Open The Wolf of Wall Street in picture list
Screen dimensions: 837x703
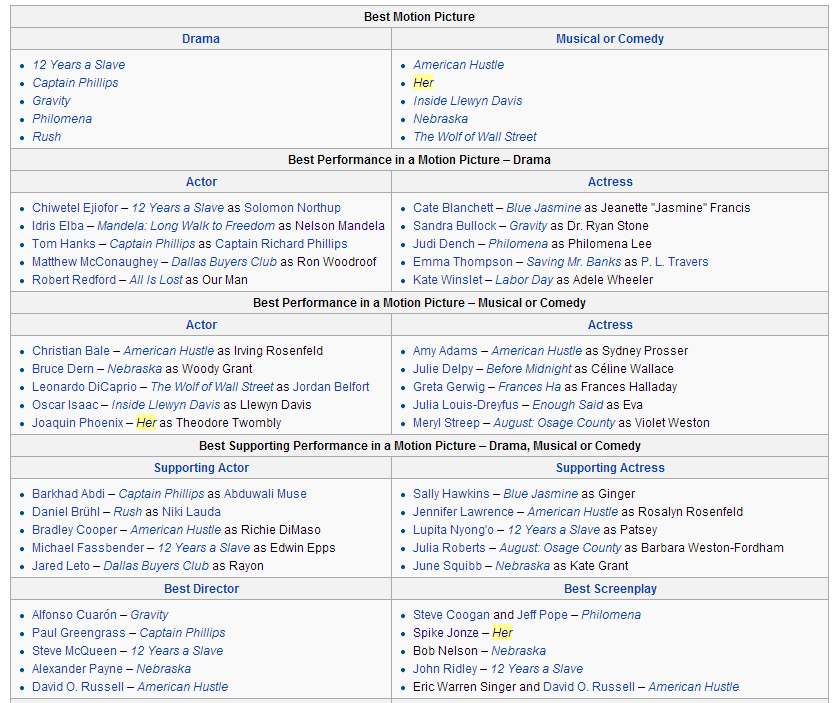[x=475, y=137]
